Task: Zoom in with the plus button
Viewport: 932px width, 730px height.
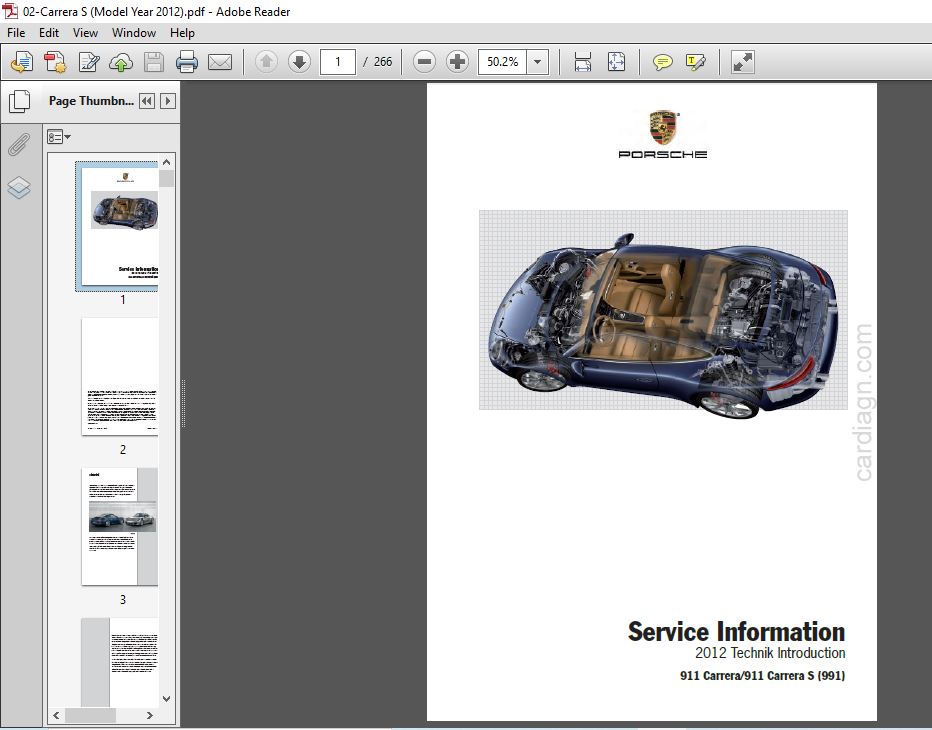Action: (x=457, y=61)
